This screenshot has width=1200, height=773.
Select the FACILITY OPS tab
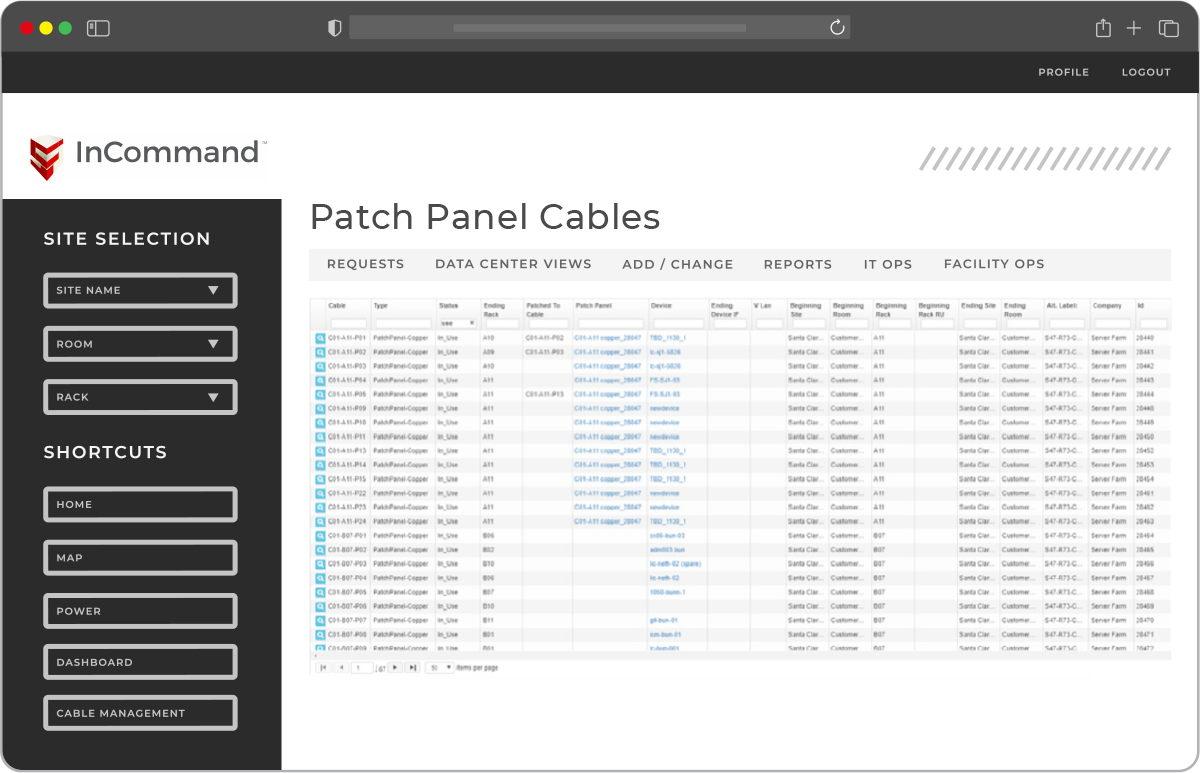[x=994, y=264]
